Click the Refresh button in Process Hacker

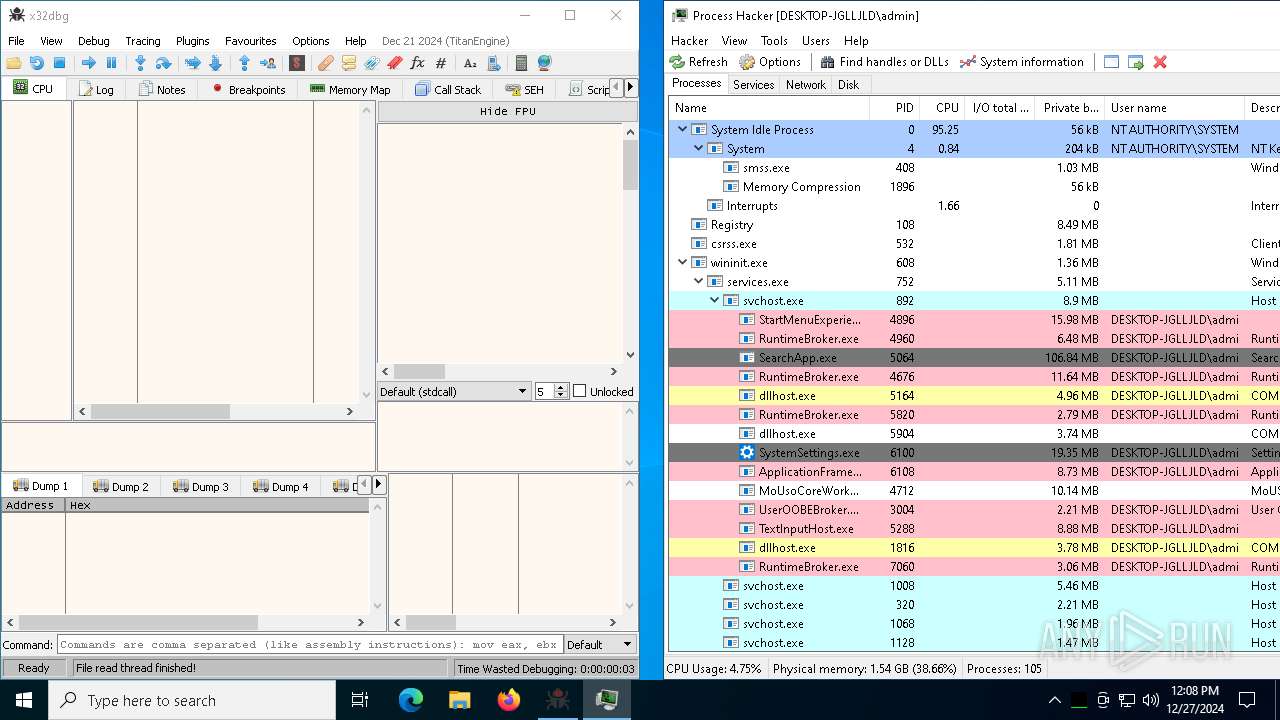tap(699, 62)
